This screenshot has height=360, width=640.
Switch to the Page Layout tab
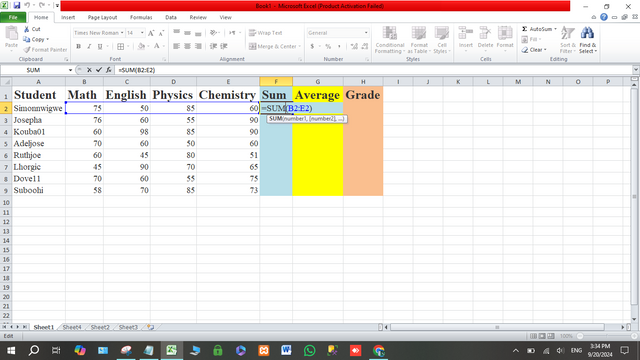[102, 17]
